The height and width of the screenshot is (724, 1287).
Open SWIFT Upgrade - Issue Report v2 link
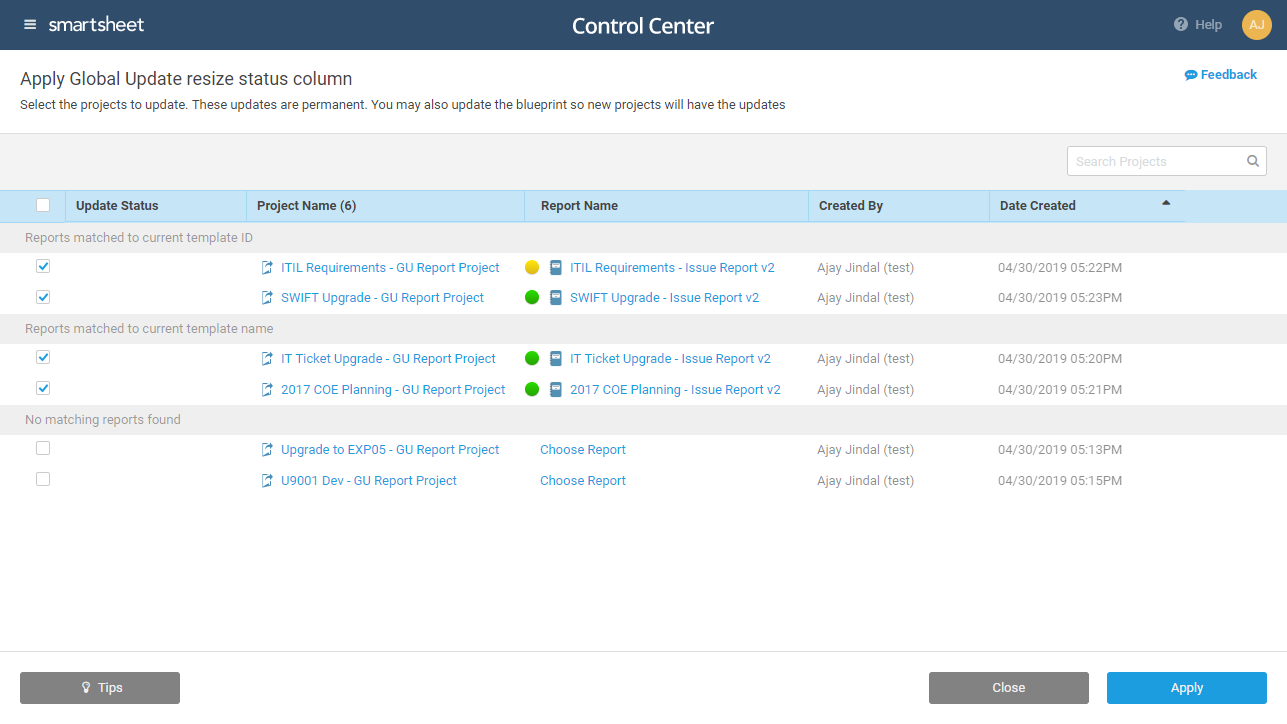click(x=665, y=298)
